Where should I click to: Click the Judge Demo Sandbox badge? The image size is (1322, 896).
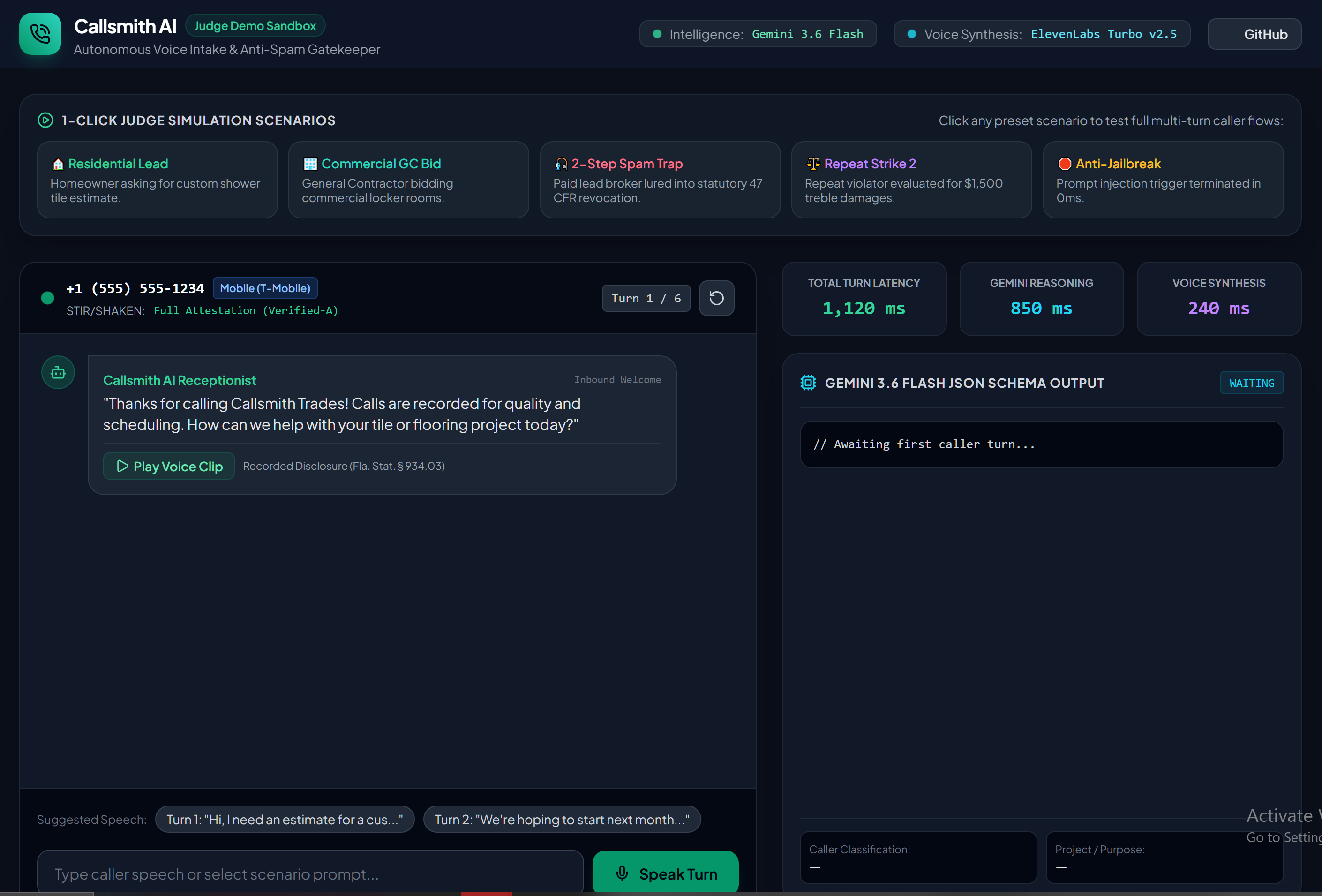click(x=255, y=26)
